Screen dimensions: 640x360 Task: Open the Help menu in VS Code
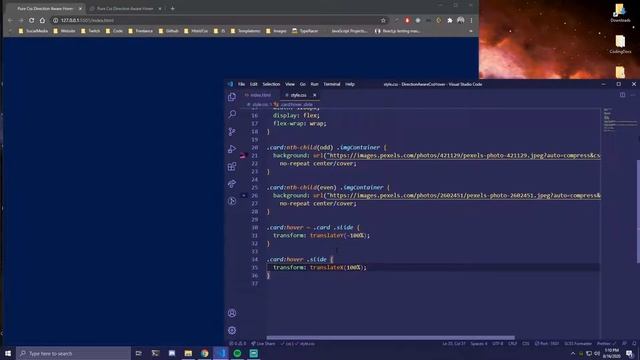coord(350,84)
